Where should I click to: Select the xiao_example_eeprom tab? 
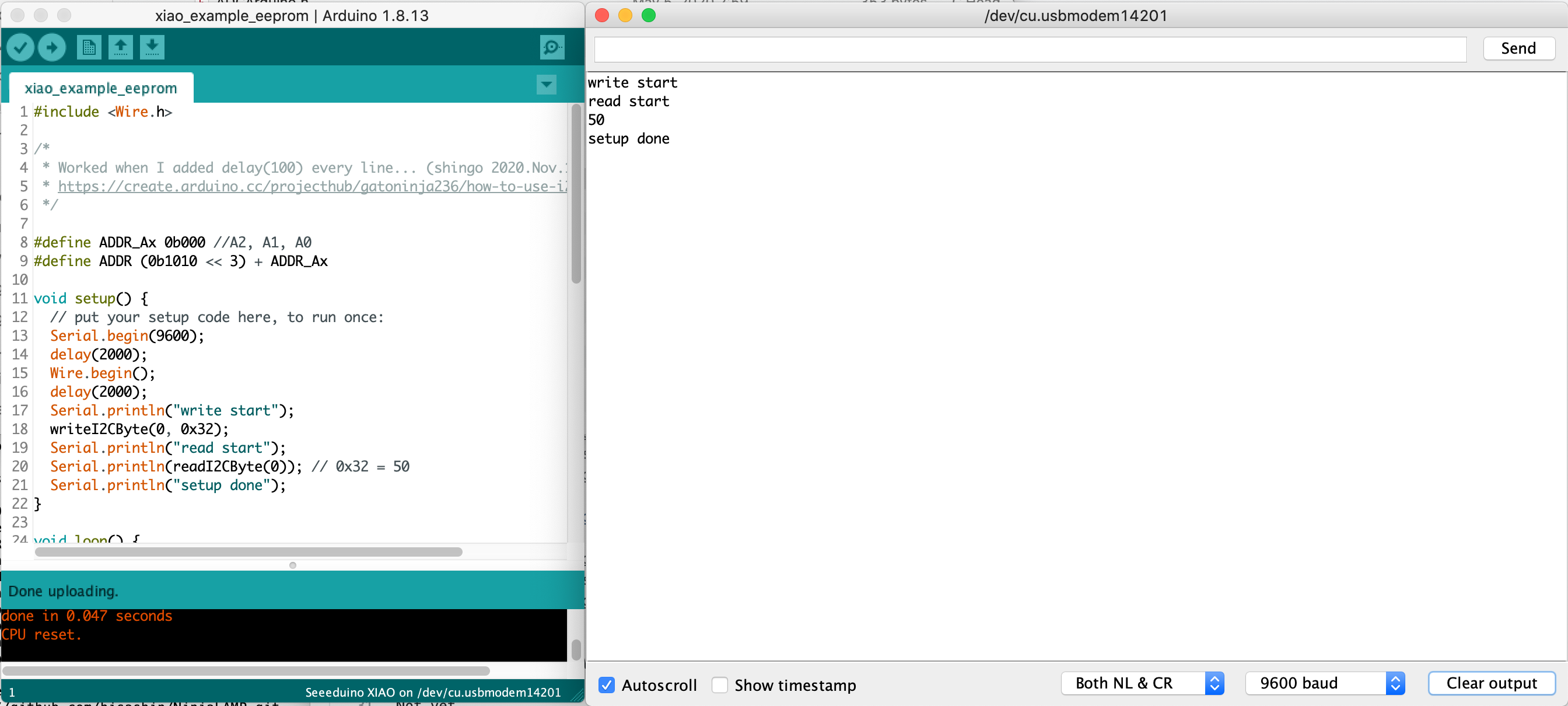pyautogui.click(x=101, y=88)
